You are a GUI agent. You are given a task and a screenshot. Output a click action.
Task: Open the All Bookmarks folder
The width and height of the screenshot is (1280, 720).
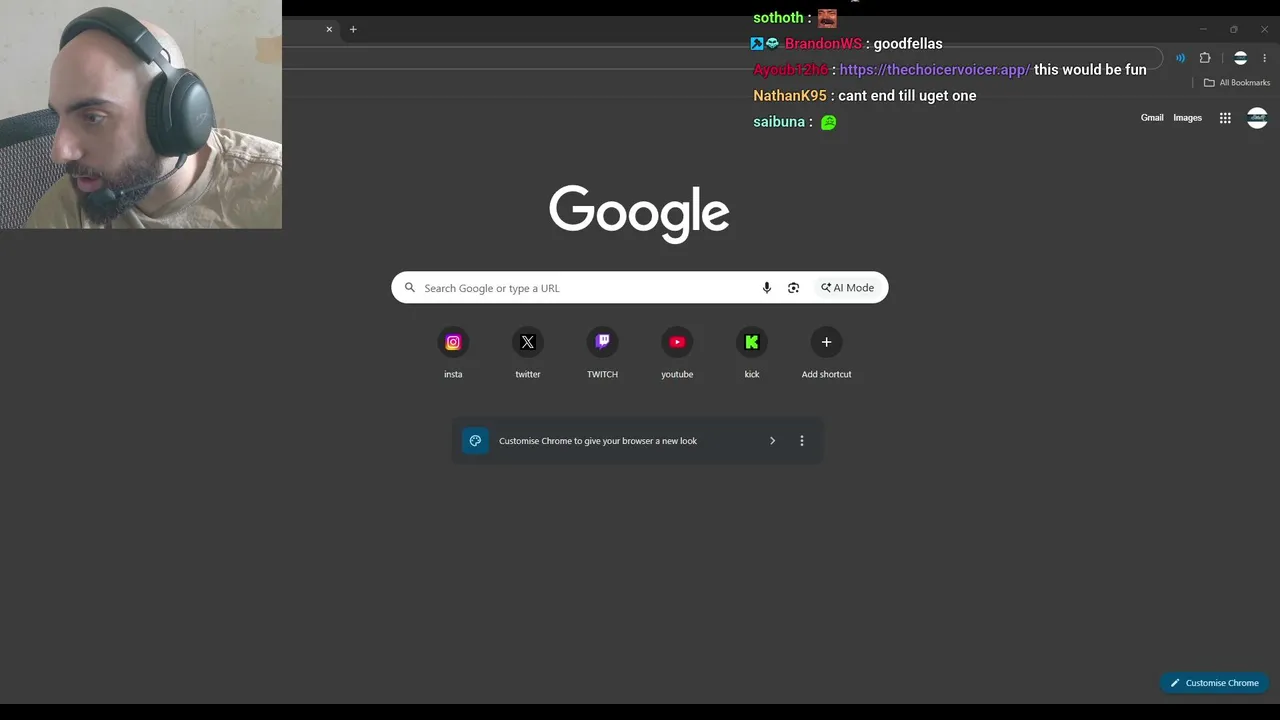[x=1237, y=83]
